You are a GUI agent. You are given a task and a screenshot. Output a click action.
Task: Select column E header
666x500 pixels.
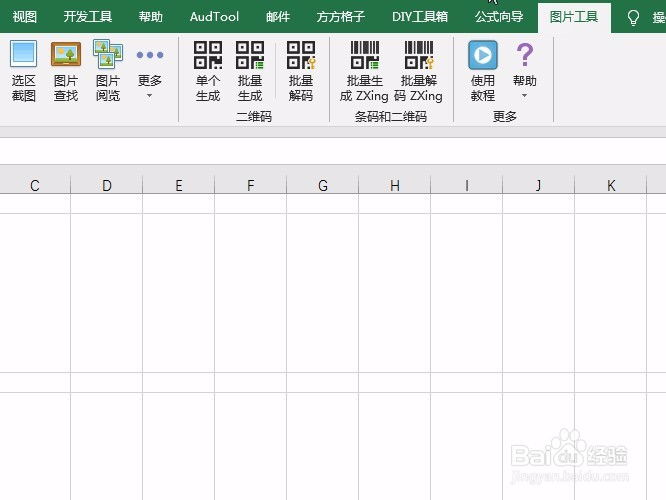point(179,185)
